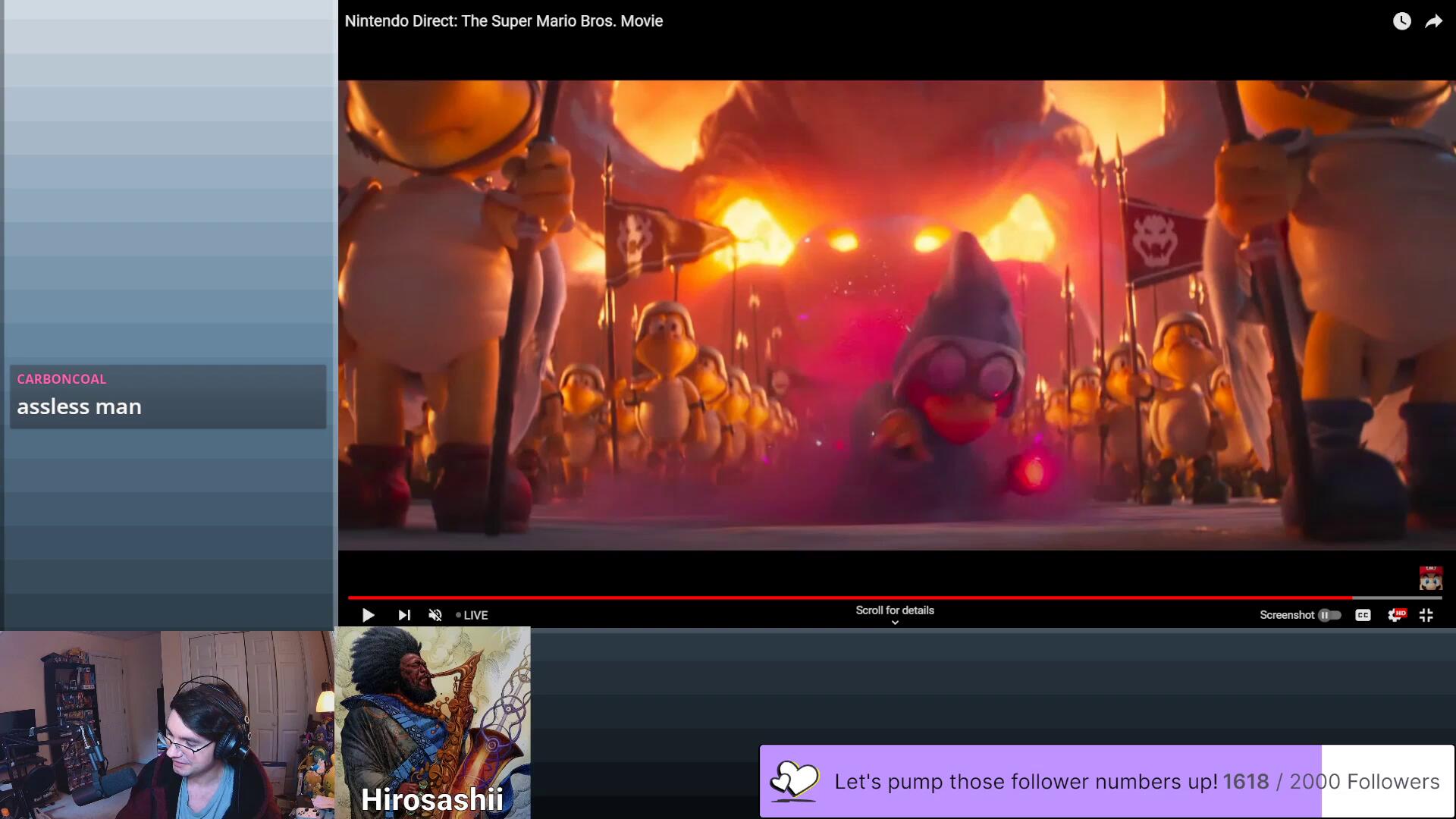1456x819 pixels.
Task: Click the Screenshot button
Action: tap(1286, 615)
